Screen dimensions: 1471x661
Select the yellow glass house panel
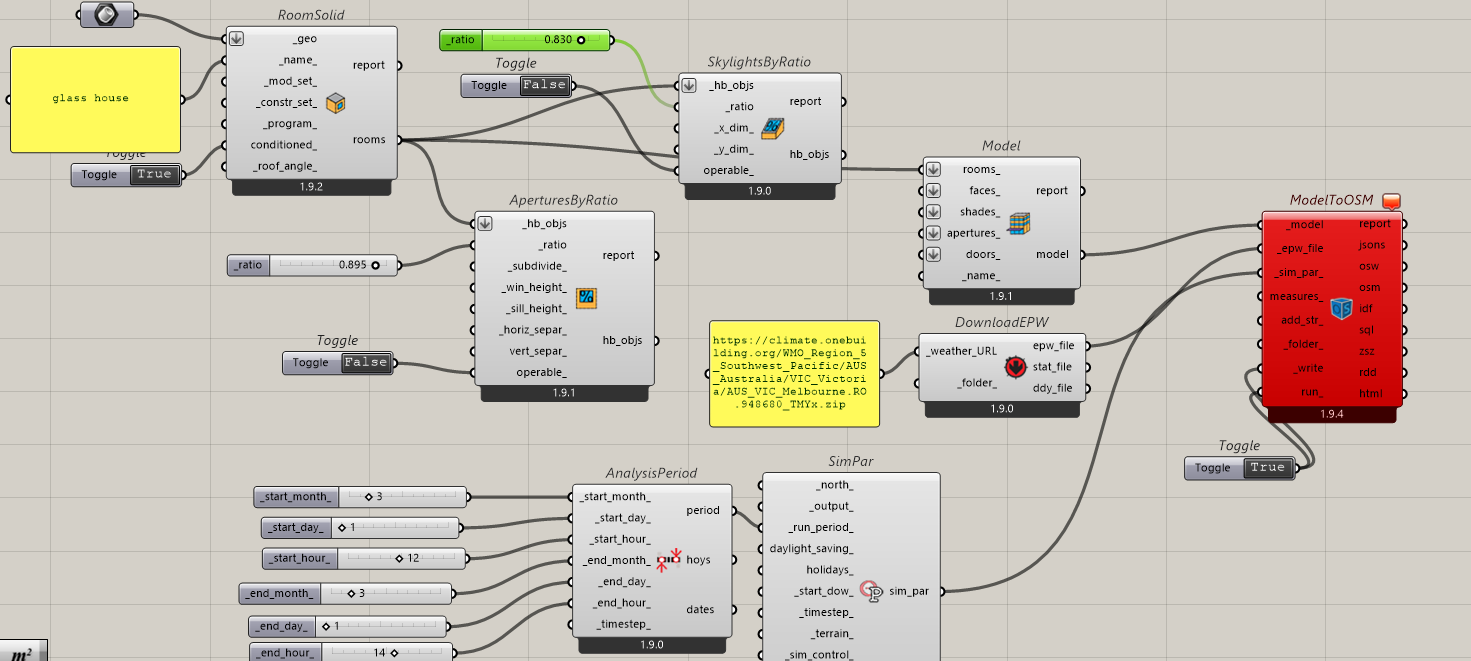(x=95, y=99)
